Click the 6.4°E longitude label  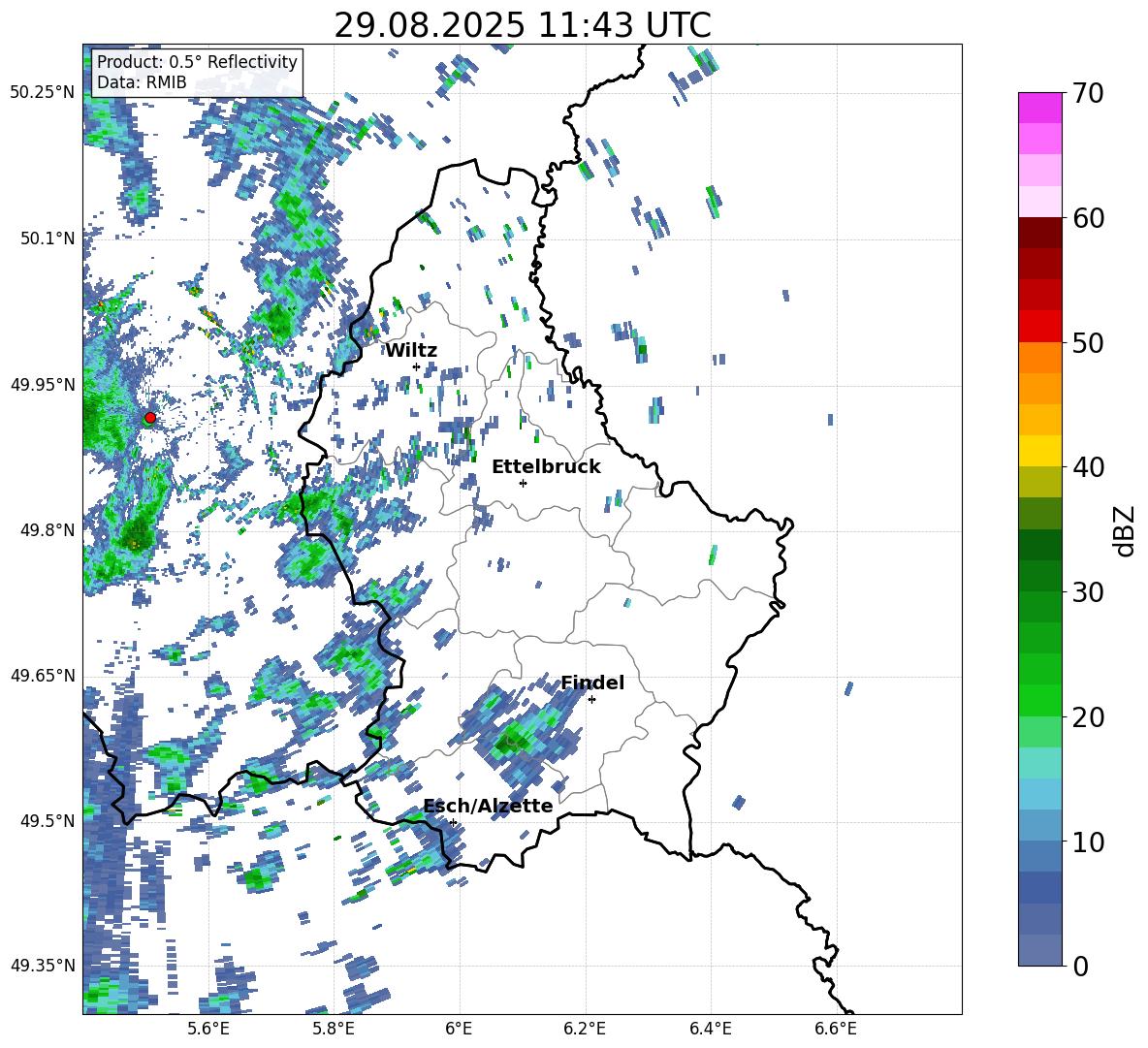pos(710,1029)
